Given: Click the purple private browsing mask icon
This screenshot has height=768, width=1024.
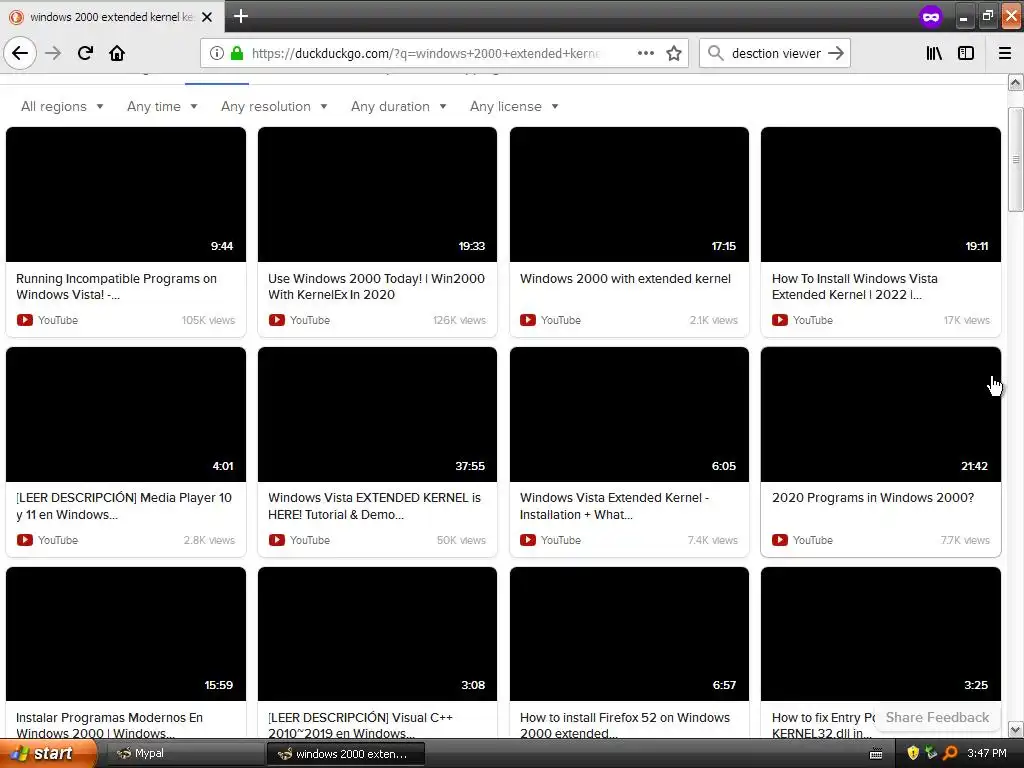Looking at the screenshot, I should click(x=931, y=16).
